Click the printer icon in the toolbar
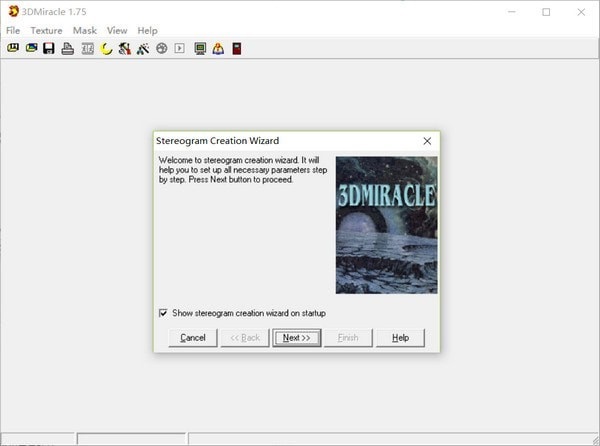 pyautogui.click(x=68, y=48)
